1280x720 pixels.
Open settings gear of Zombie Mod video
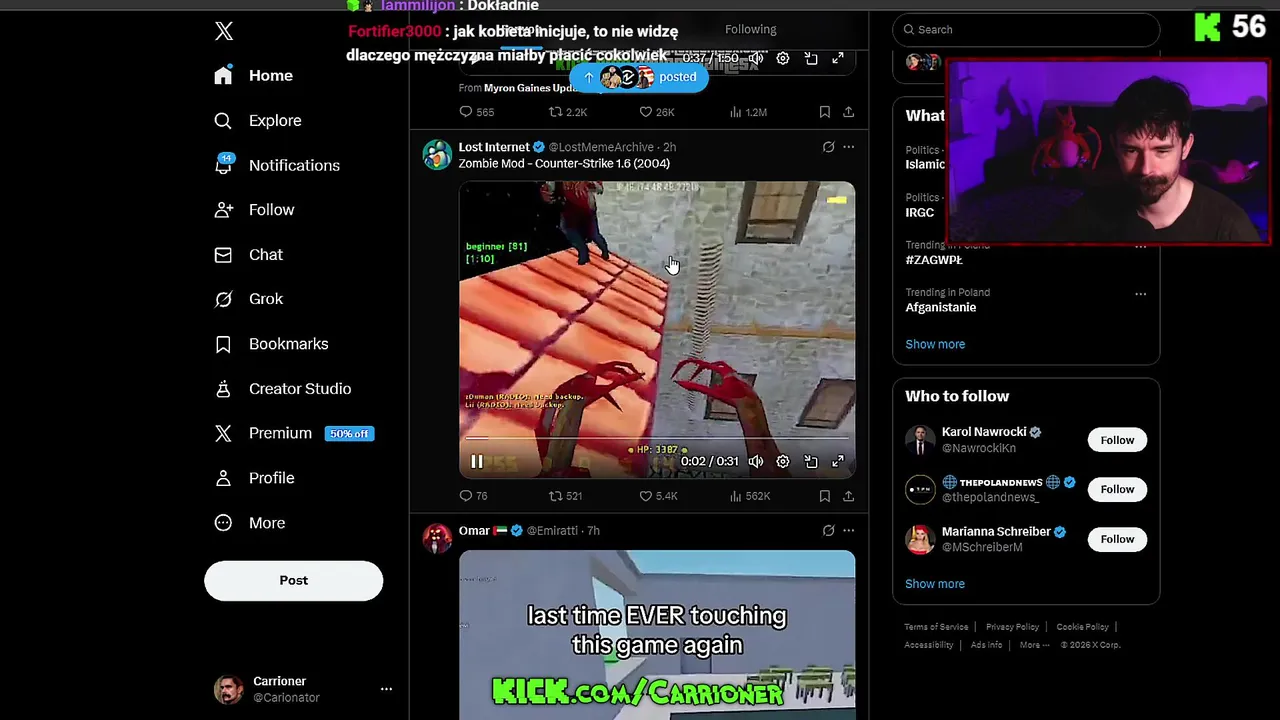pos(783,461)
